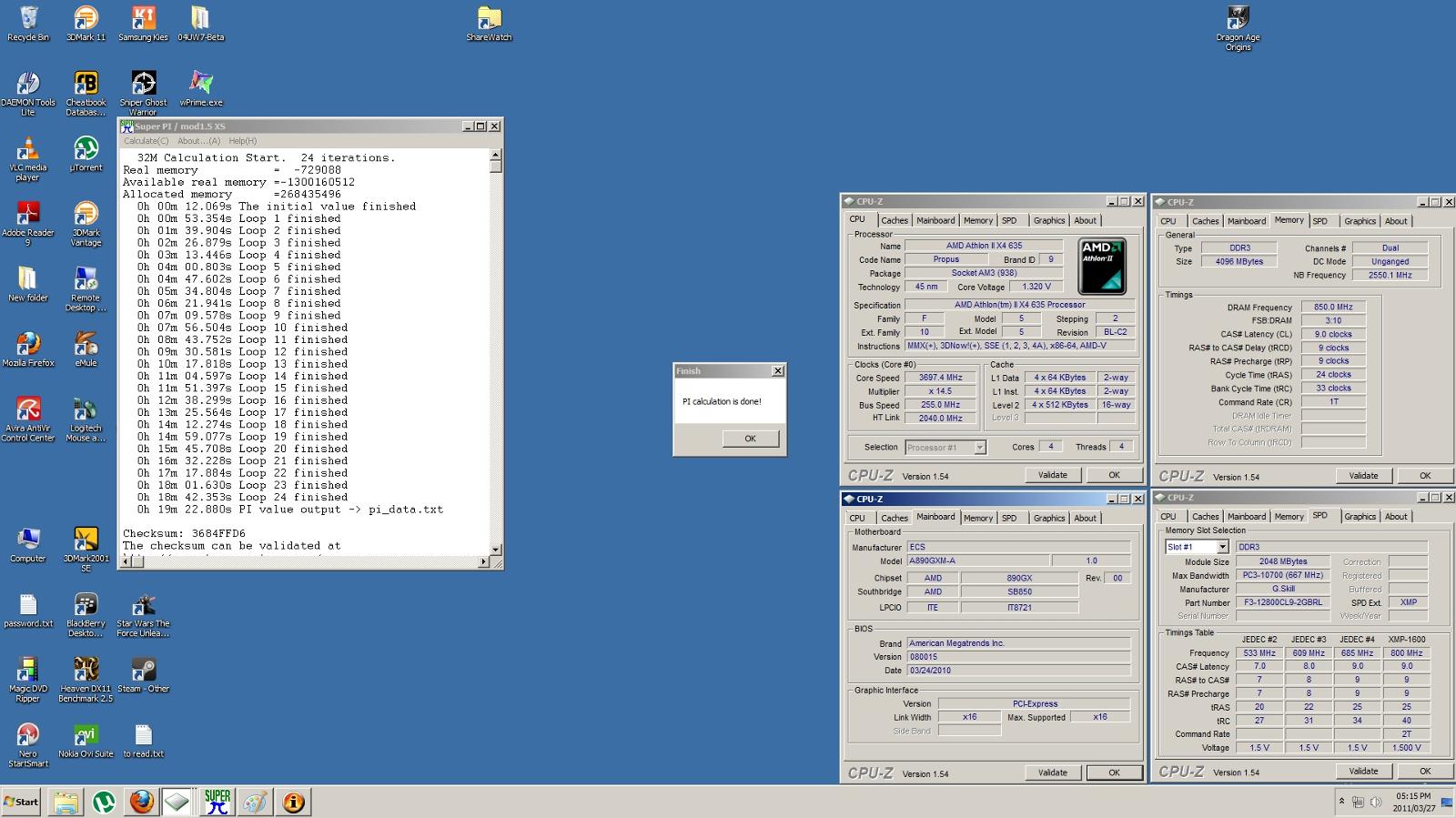Click Super PI horizontal scrollbar right arrow
The height and width of the screenshot is (818, 1456).
(x=484, y=562)
